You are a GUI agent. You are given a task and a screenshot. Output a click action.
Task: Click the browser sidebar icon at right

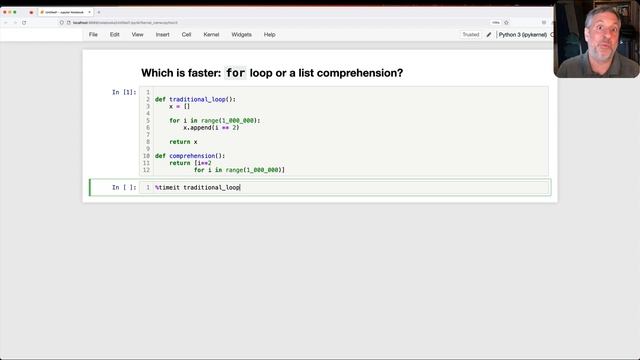coord(544,23)
